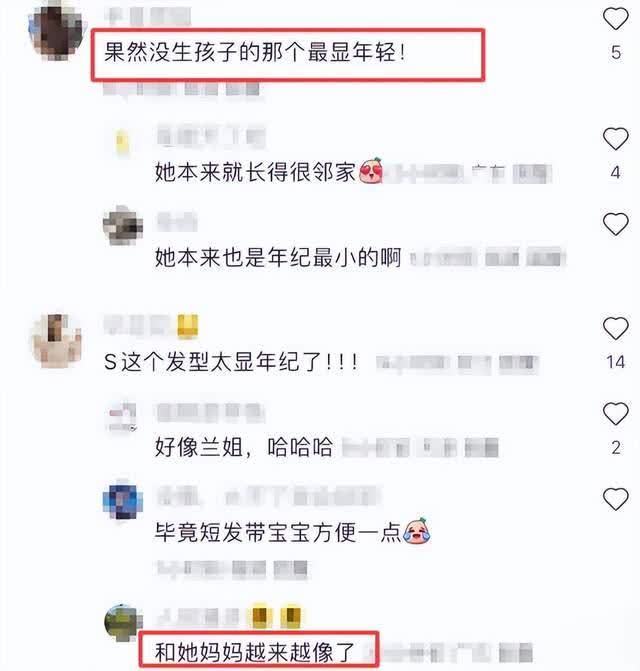This screenshot has height=671, width=640.
Task: Open blue avatar of '毕竟短发带宝宝' replier
Action: click(123, 499)
